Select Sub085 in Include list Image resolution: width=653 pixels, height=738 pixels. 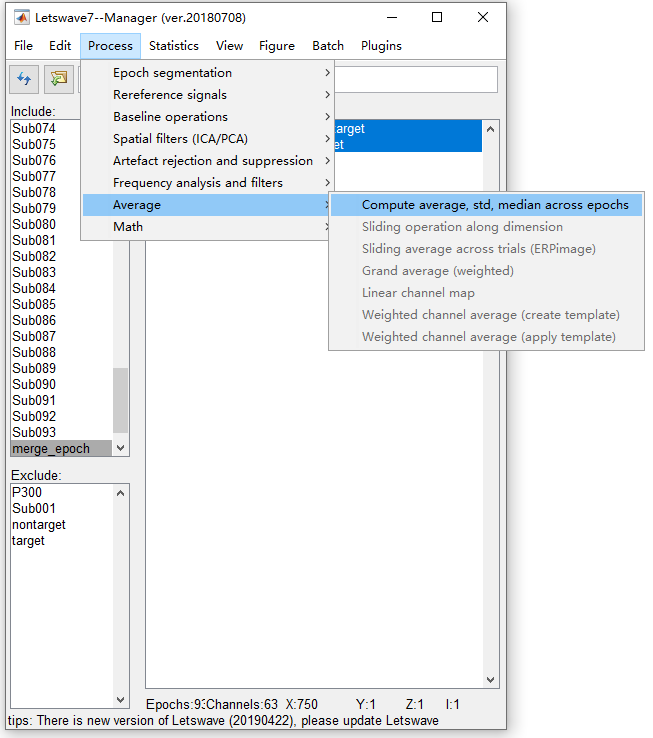pos(62,305)
